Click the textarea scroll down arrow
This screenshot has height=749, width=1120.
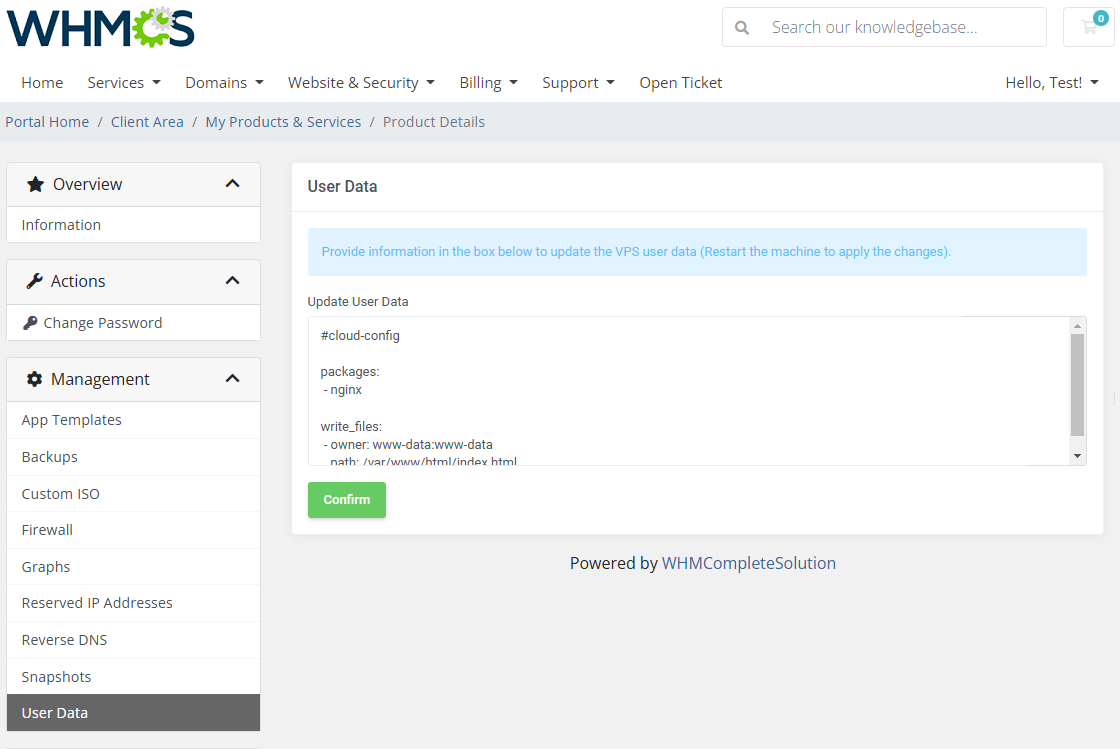[x=1077, y=456]
